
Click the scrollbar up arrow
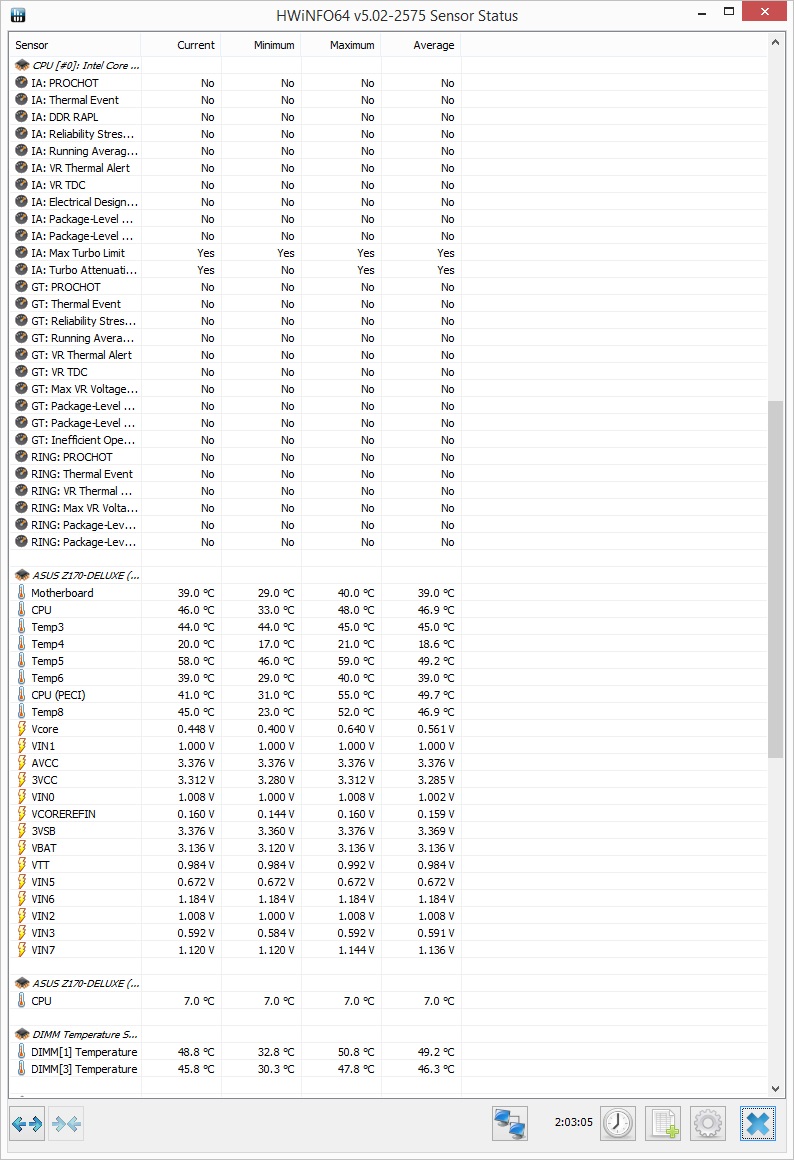(775, 42)
